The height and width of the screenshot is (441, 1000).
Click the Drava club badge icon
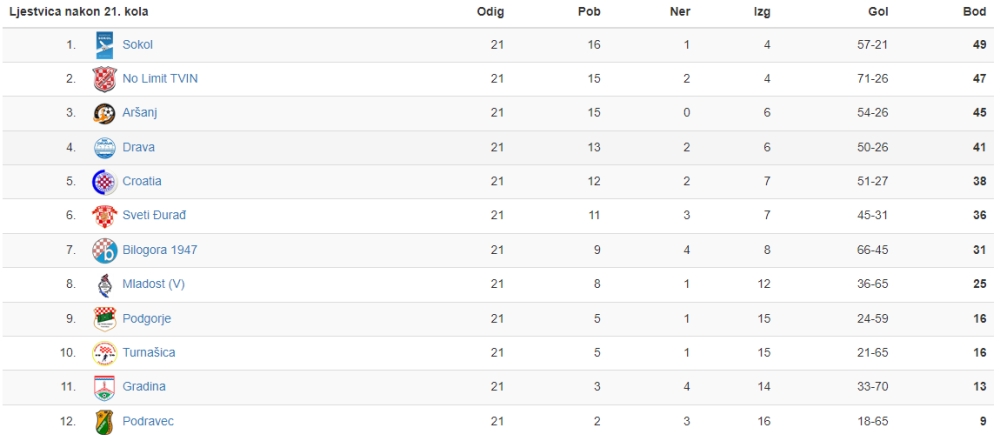(104, 147)
